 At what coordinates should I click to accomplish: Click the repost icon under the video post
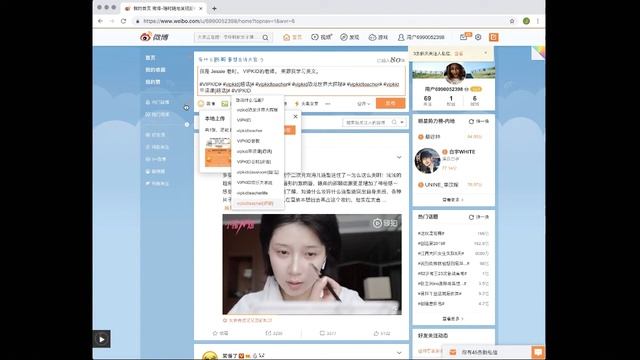[268, 333]
